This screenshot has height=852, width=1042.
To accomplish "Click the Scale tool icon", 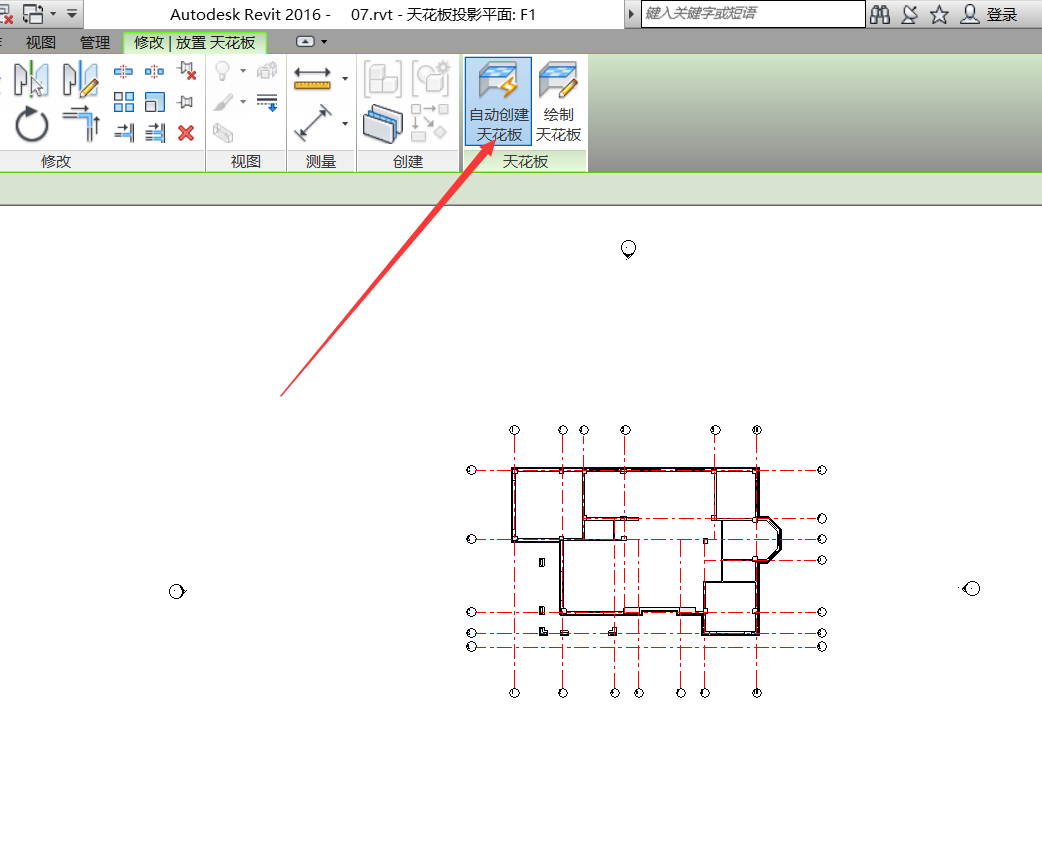I will [x=155, y=102].
